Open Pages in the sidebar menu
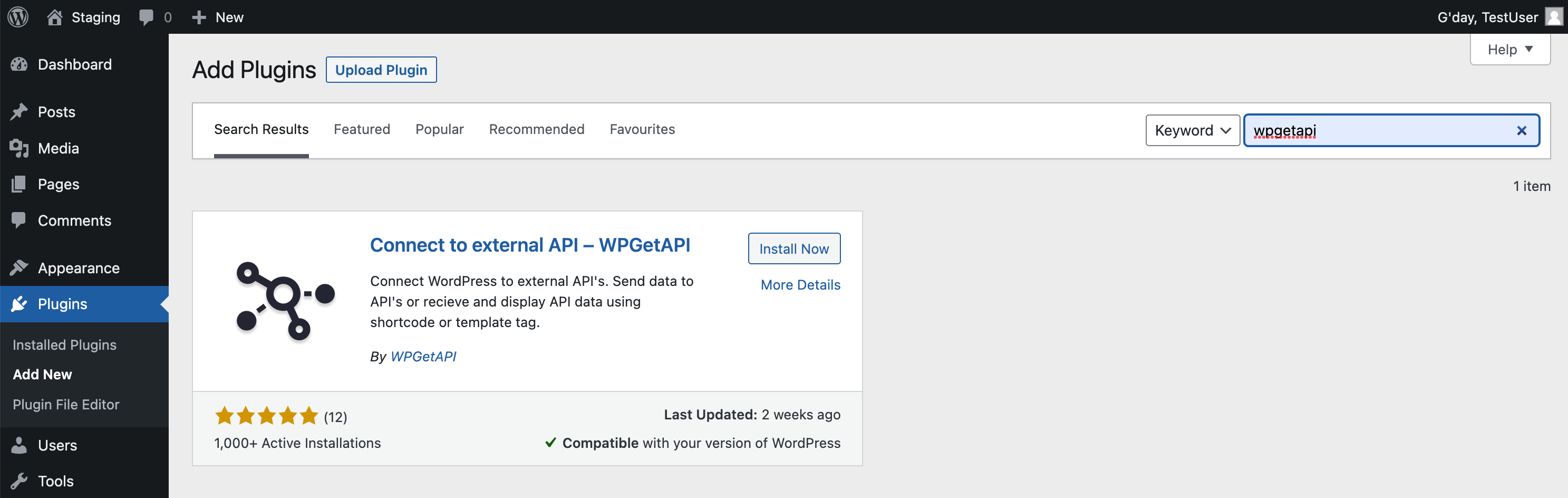 (x=84, y=184)
